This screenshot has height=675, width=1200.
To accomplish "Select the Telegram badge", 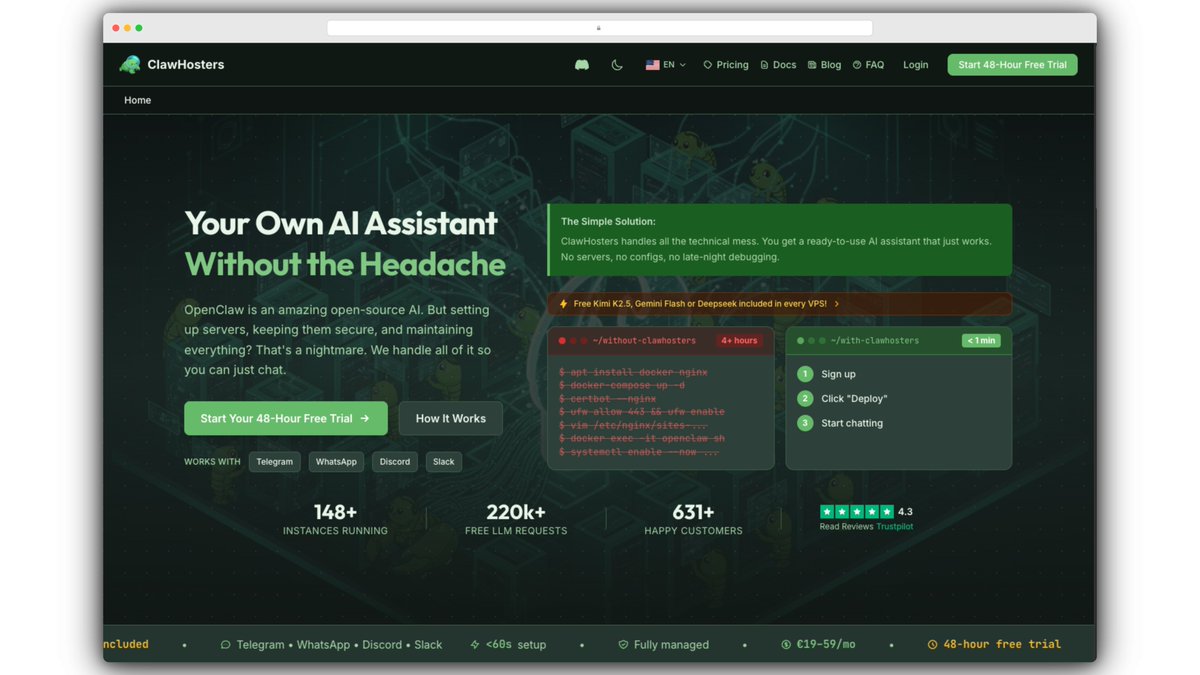I will (x=275, y=462).
